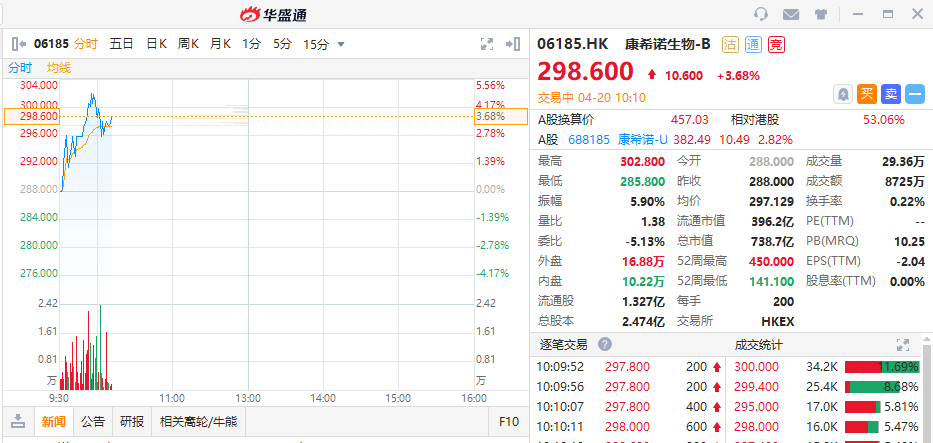Click the 通 stock connect tag
Screen dimensions: 933x443
[x=753, y=44]
